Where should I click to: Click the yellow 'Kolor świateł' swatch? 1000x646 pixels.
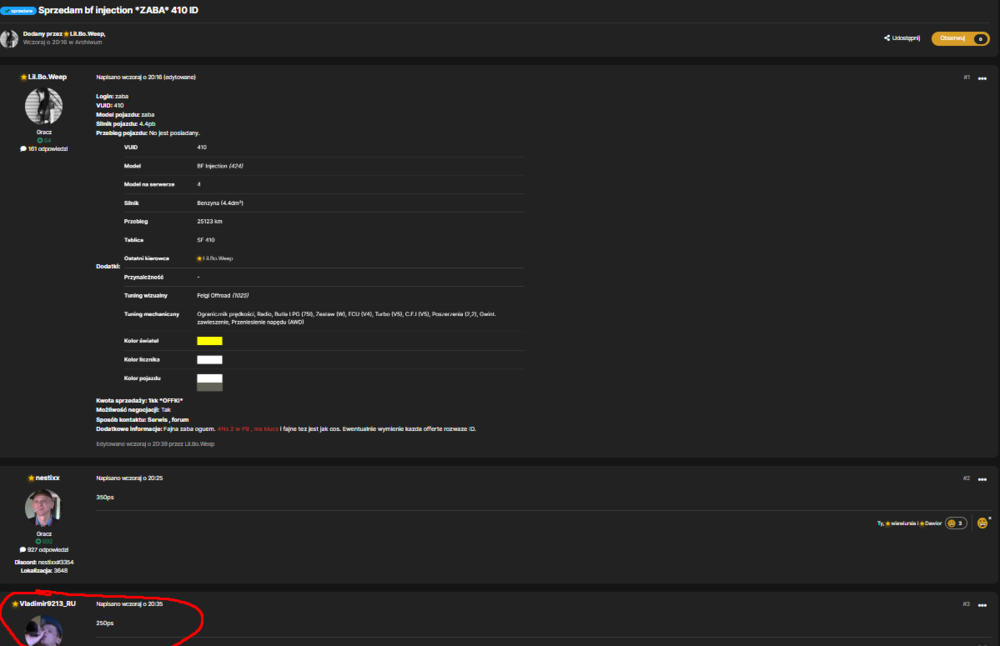click(209, 341)
